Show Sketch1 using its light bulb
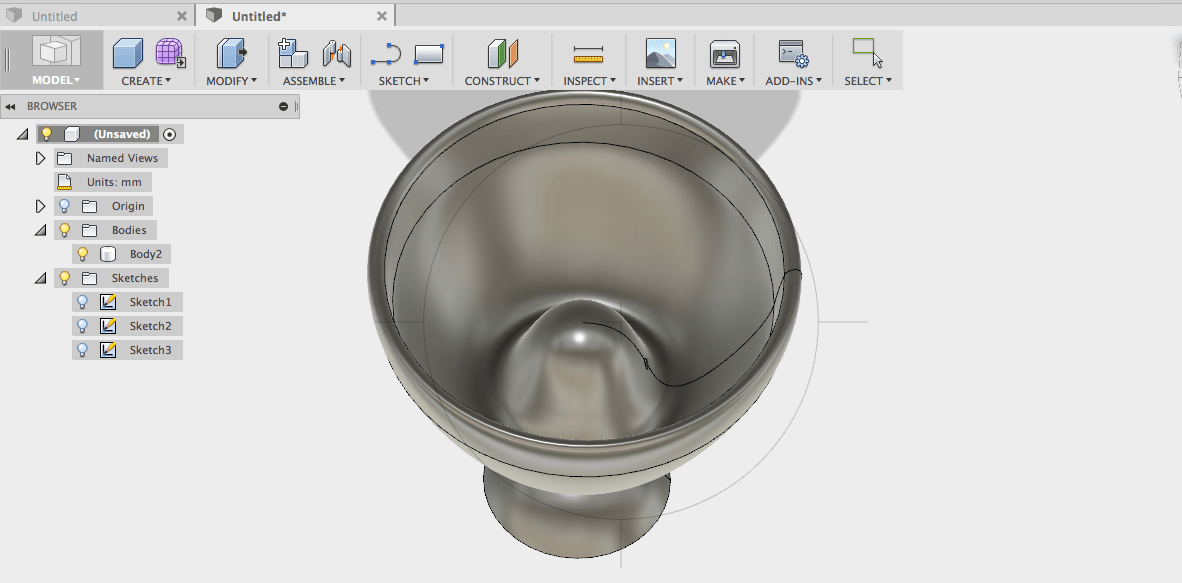The image size is (1182, 583). tap(83, 302)
